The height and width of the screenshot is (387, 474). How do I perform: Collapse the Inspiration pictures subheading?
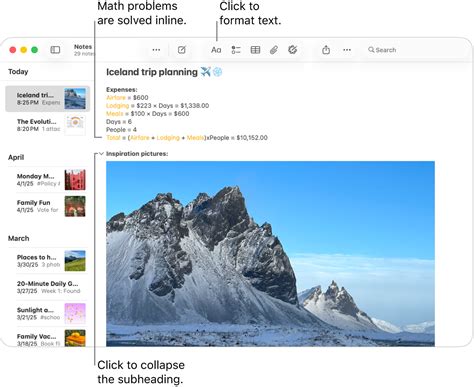click(x=101, y=154)
